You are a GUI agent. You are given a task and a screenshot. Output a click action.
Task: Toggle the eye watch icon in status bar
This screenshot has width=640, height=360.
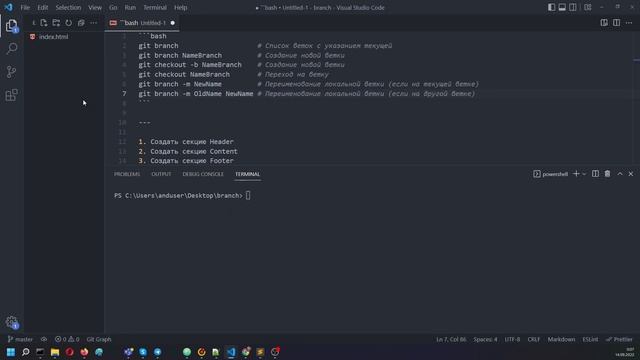pos(44,339)
